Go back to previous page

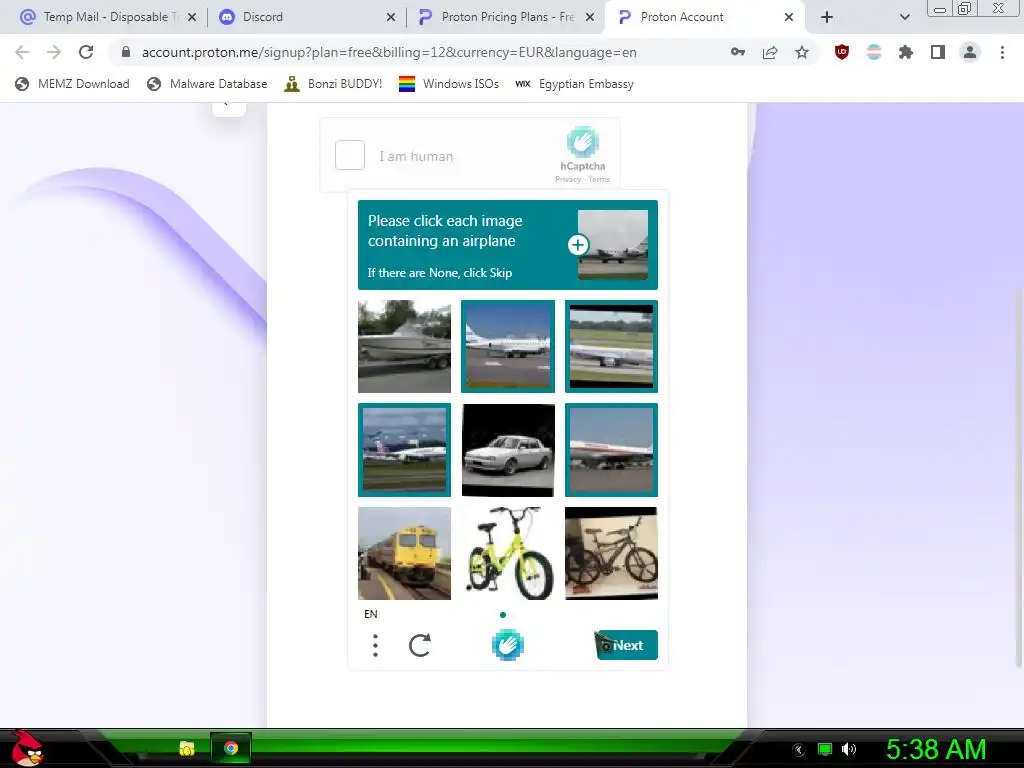pos(22,52)
